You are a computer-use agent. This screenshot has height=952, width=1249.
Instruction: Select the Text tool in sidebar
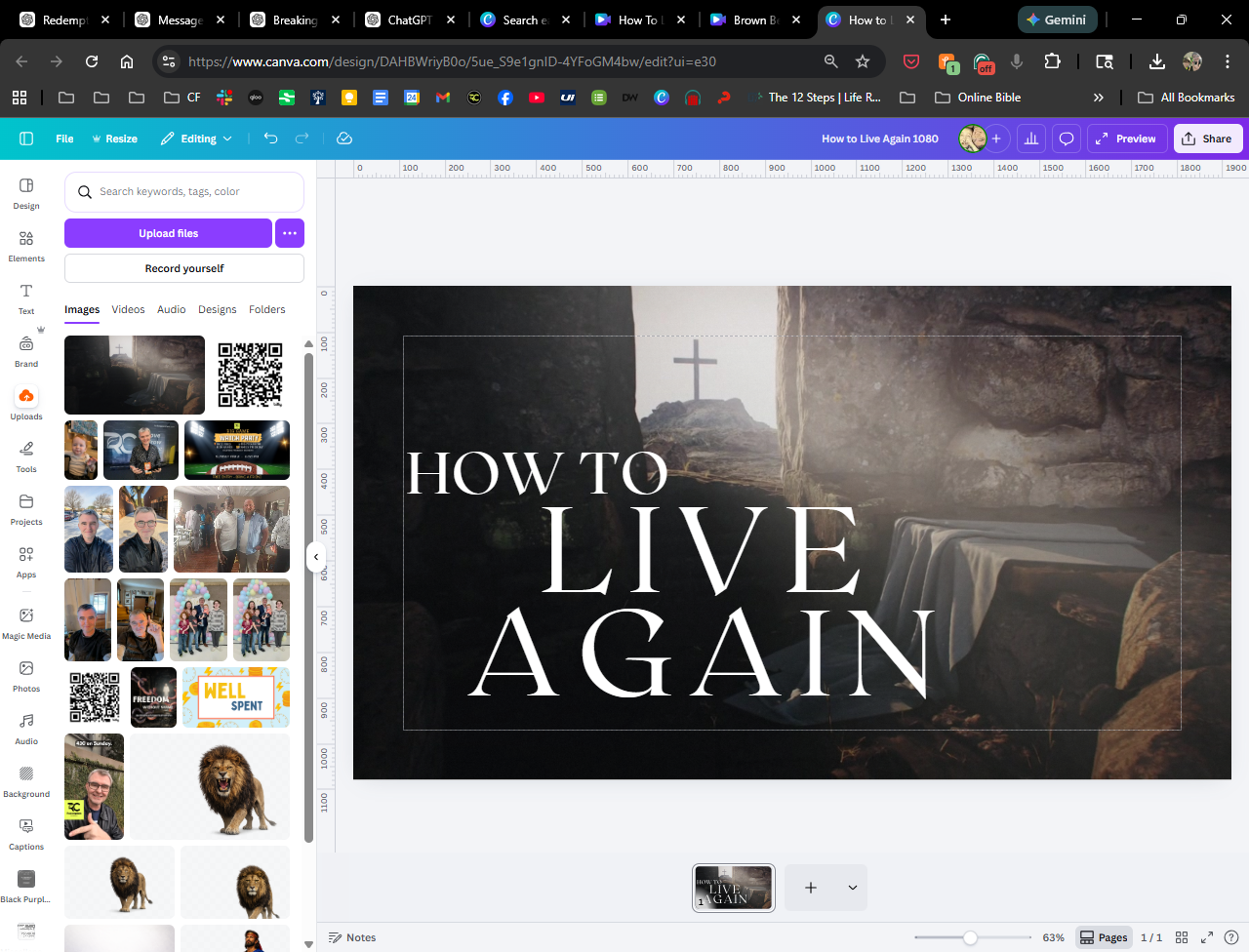[26, 297]
